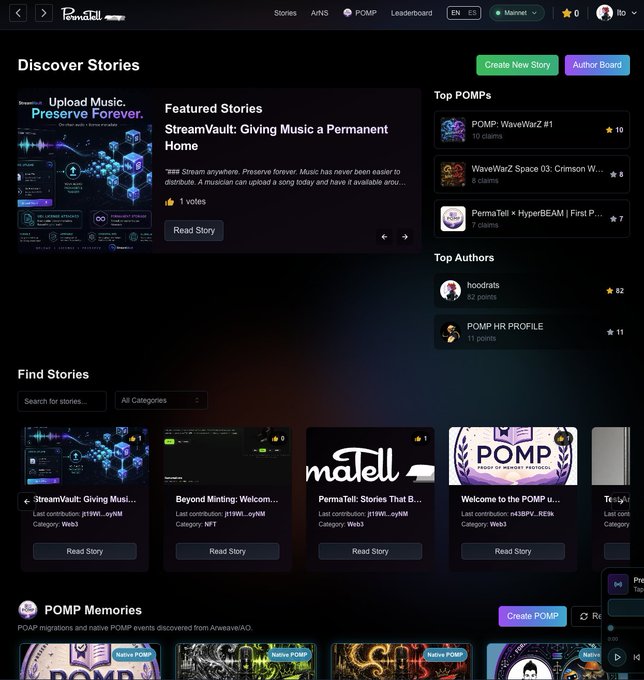Open the StreamVault: Giving Musi... card title

click(85, 499)
